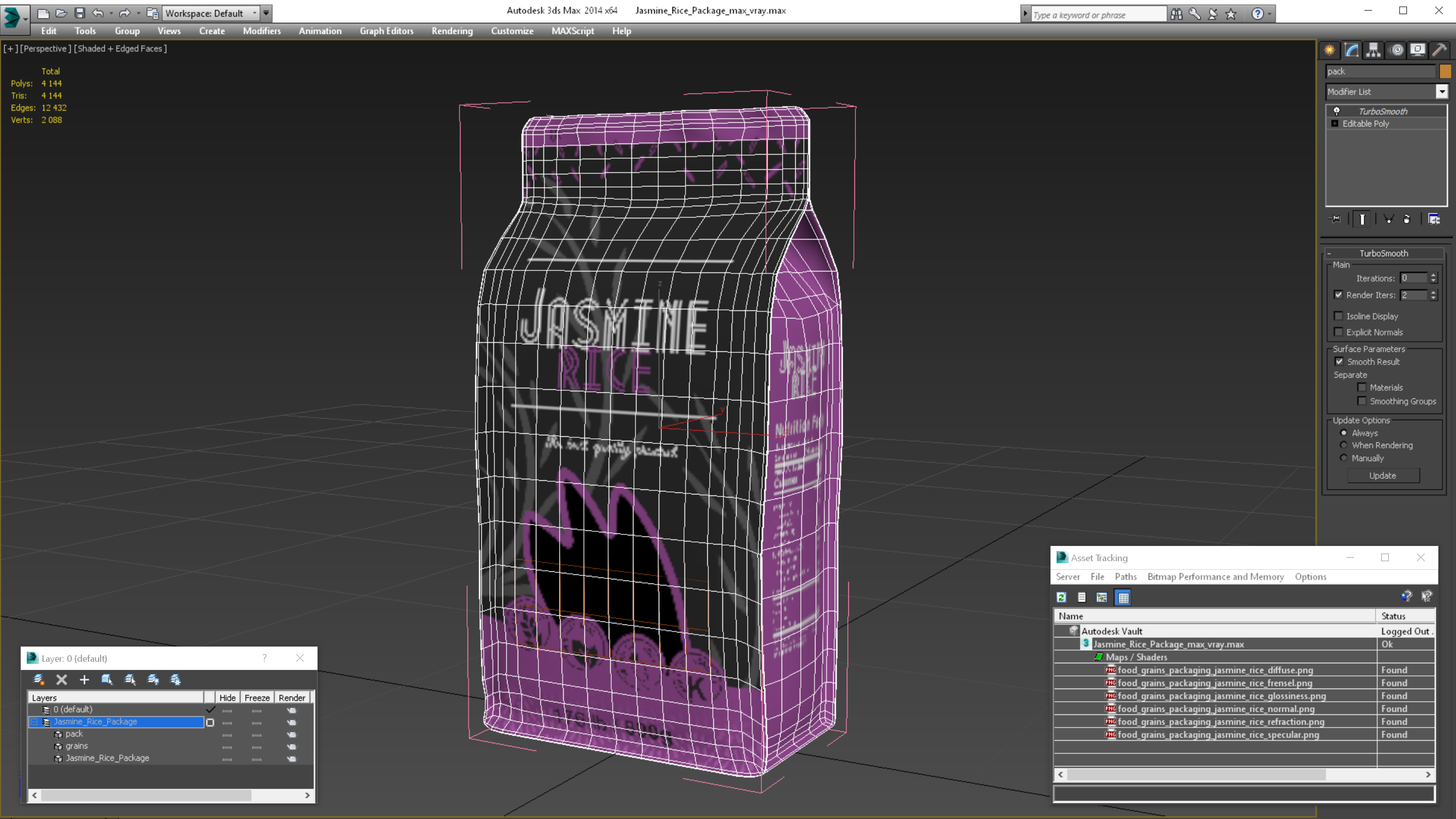Open the Display command panel tab
This screenshot has height=819, width=1456.
tap(1417, 51)
